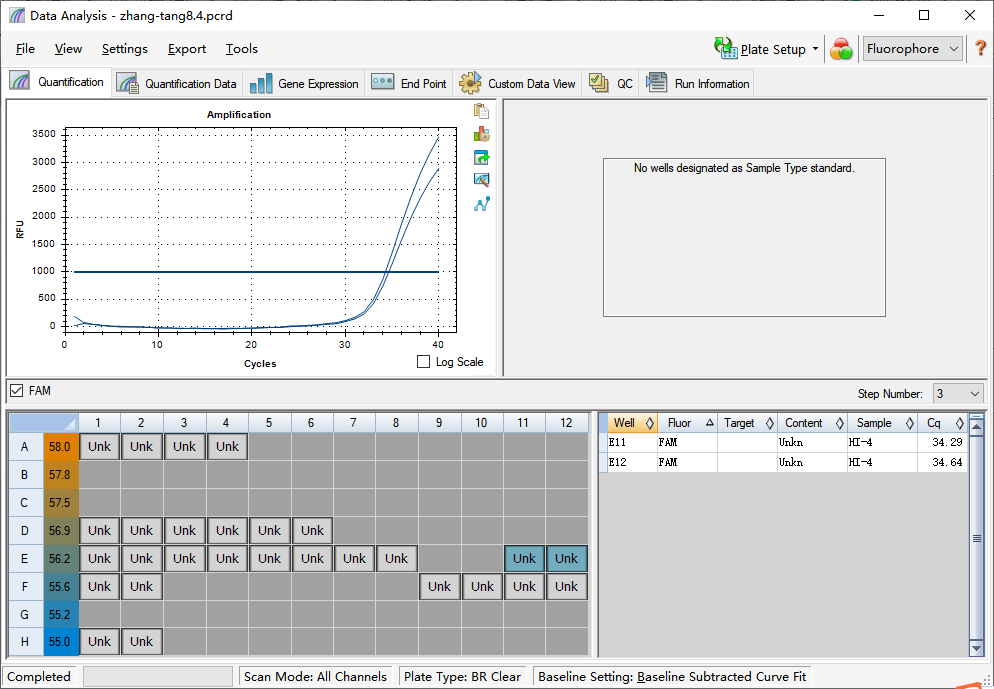Click the Quantification tab icon

[20, 81]
